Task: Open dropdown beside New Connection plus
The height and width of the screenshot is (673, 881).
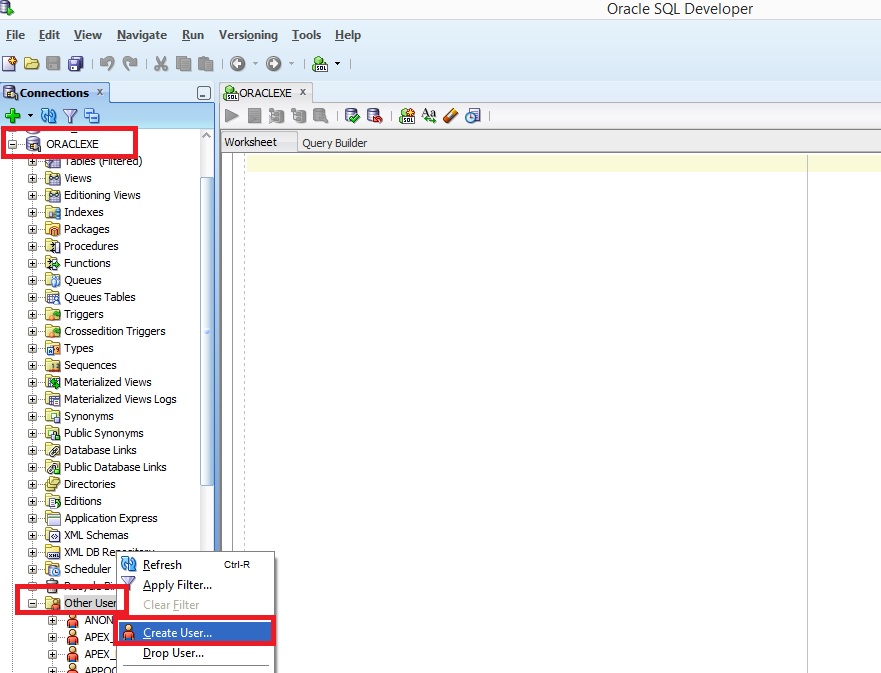Action: 30,116
